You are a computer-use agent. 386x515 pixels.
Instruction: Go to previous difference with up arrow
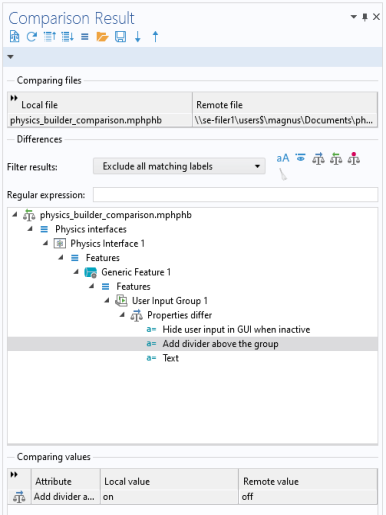[x=155, y=36]
